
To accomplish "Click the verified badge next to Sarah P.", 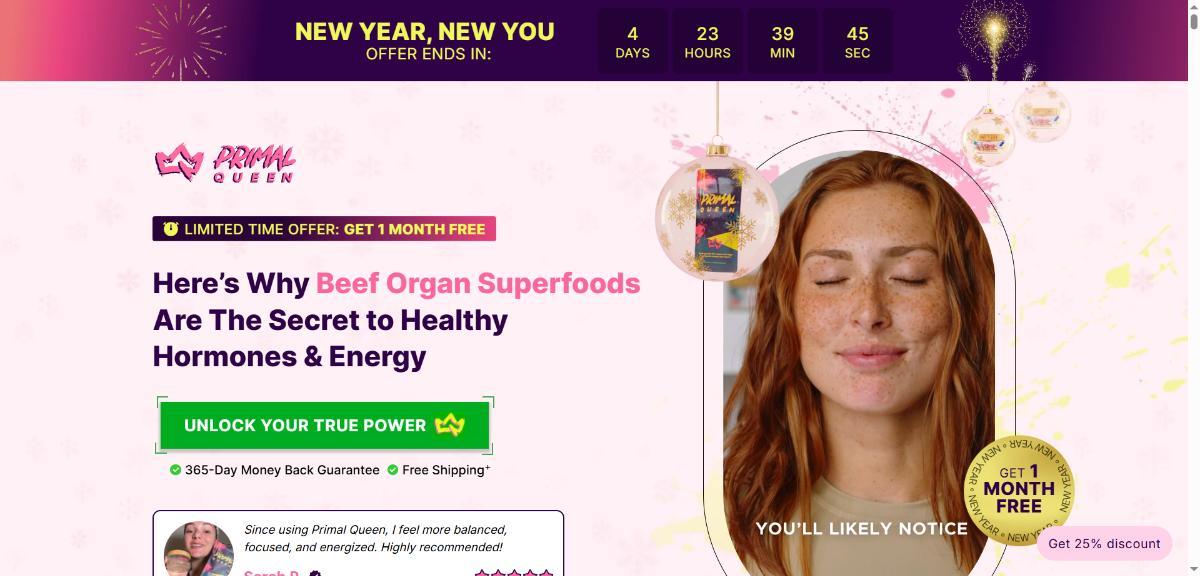I will (315, 574).
